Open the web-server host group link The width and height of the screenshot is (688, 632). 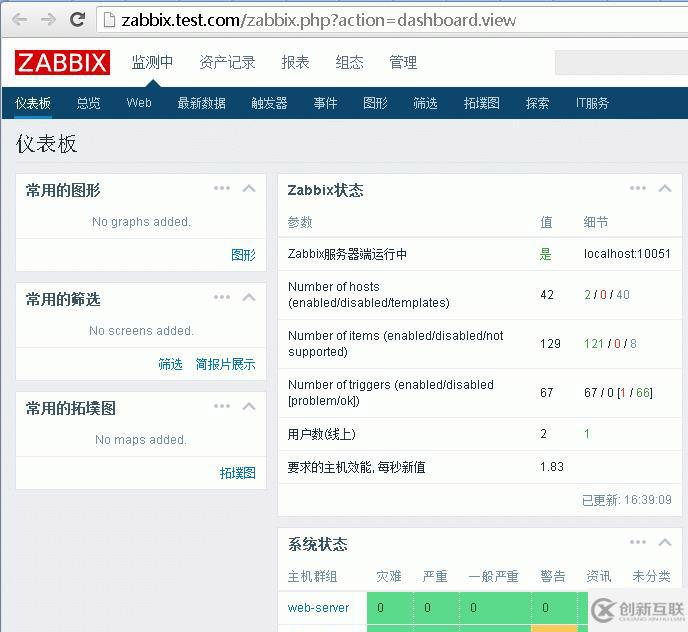pyautogui.click(x=318, y=608)
